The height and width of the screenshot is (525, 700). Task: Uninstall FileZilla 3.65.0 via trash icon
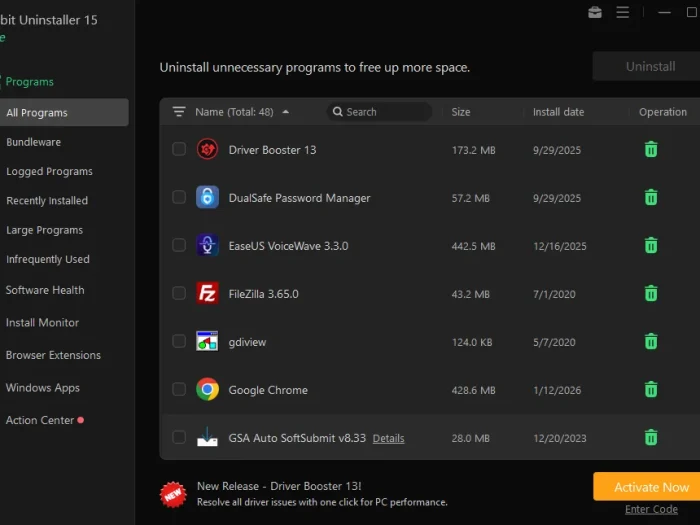click(651, 293)
